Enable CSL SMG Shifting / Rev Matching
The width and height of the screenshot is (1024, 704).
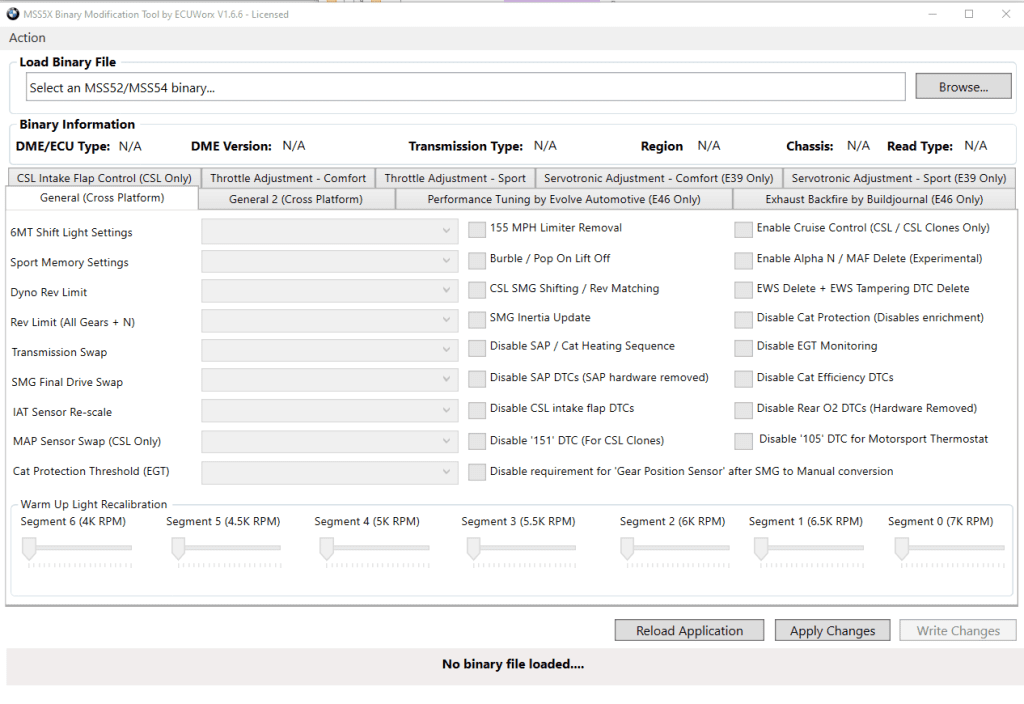tap(477, 289)
